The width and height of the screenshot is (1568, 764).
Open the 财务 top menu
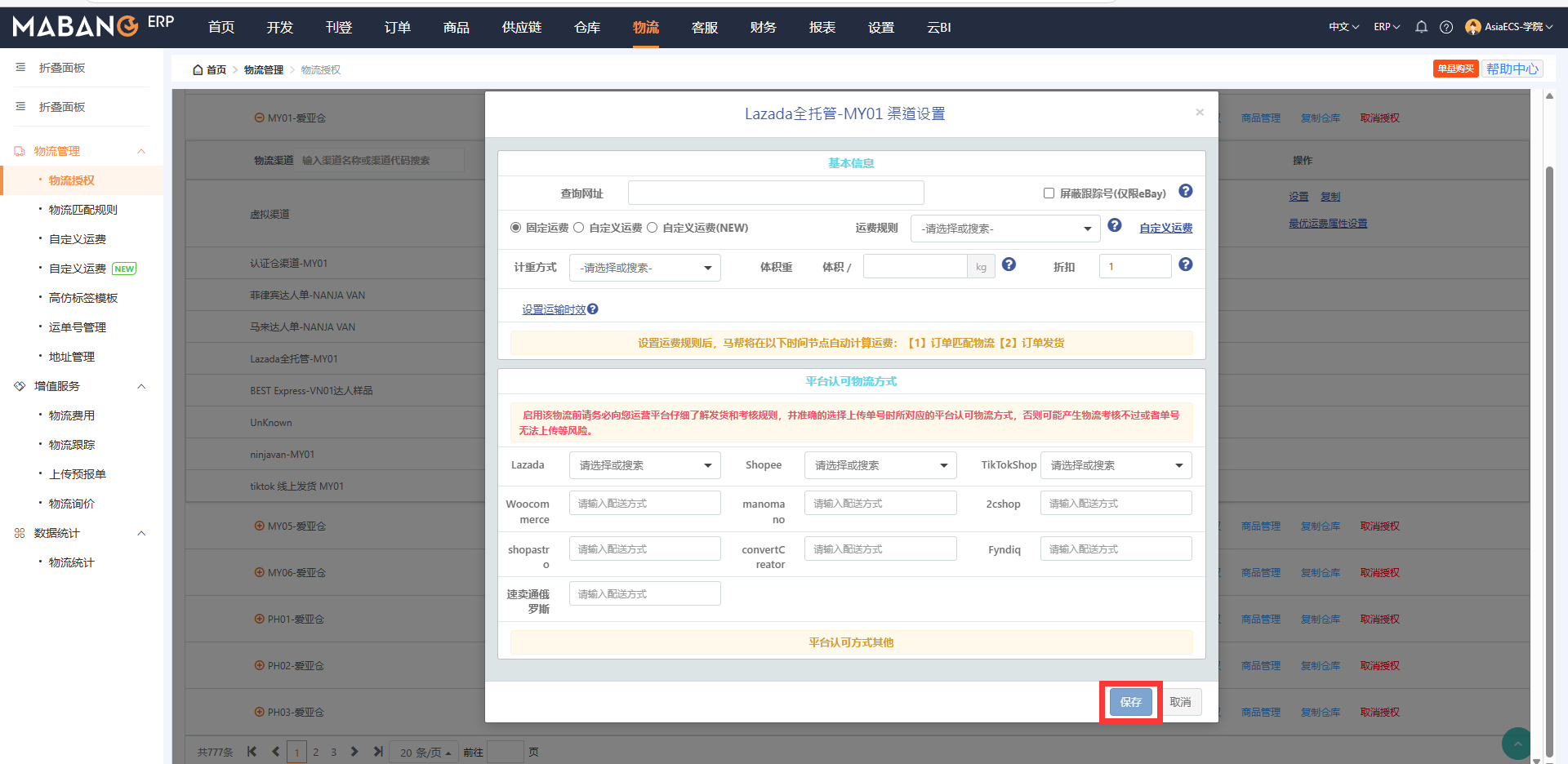[764, 28]
